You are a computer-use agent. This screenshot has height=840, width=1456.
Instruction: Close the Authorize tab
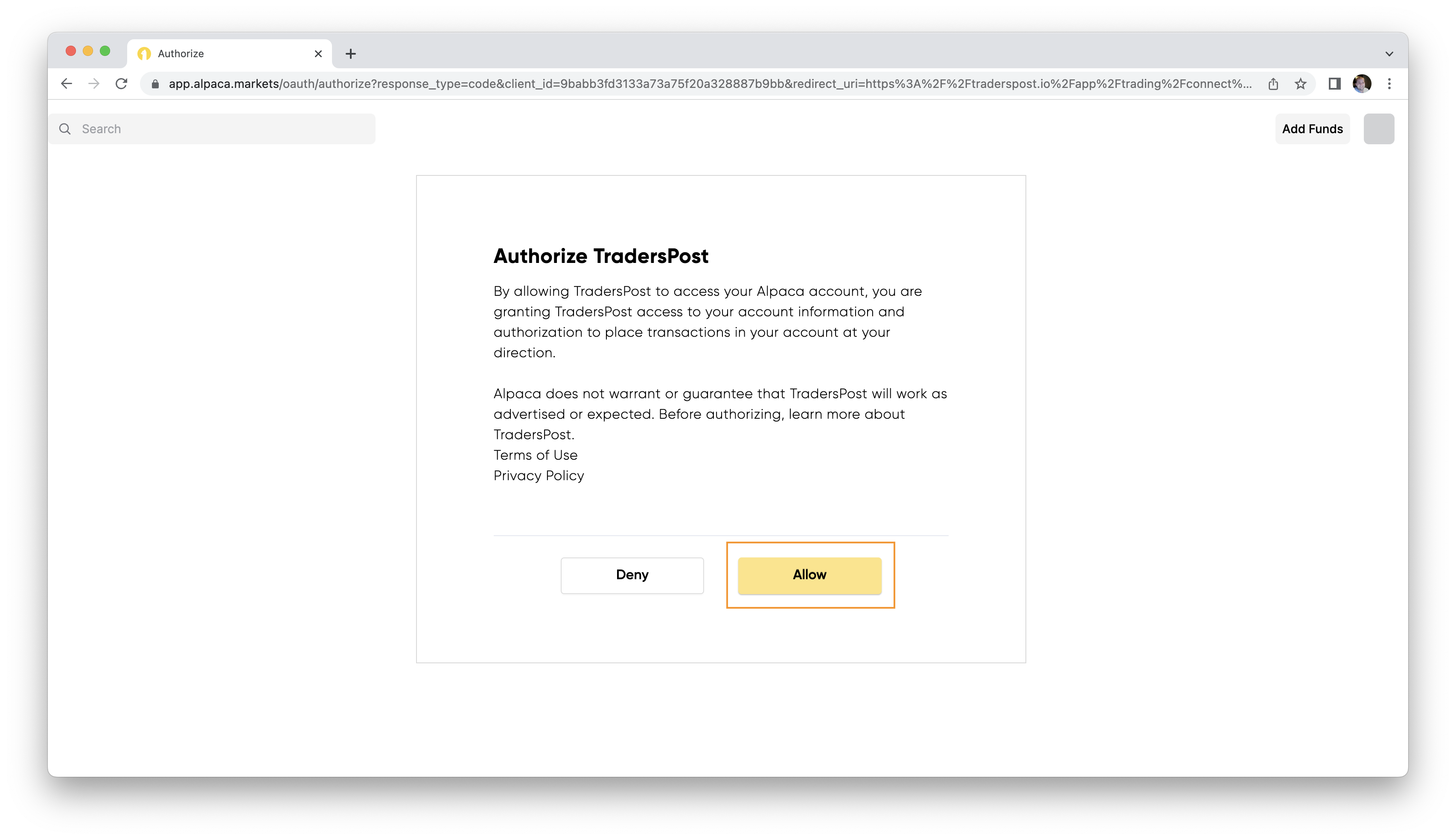click(x=318, y=54)
